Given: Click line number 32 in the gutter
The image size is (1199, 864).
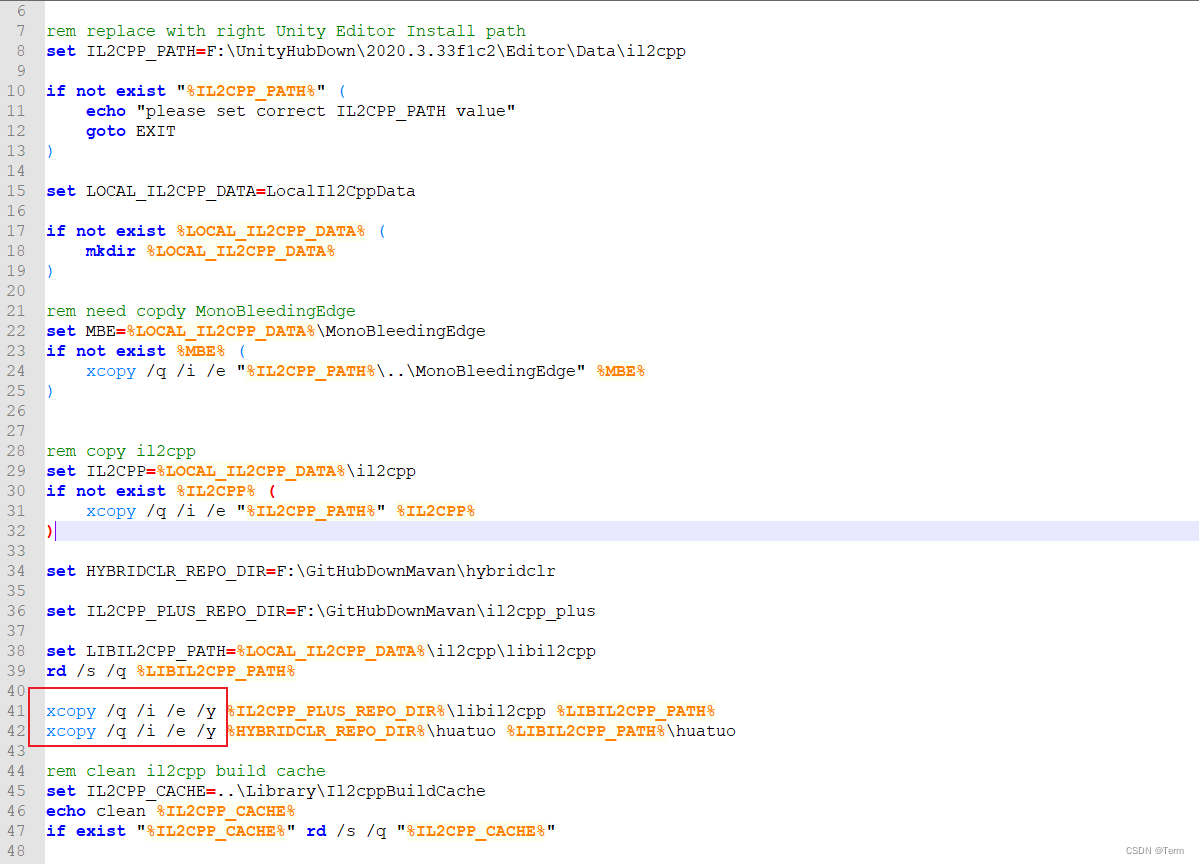Looking at the screenshot, I should [x=16, y=531].
